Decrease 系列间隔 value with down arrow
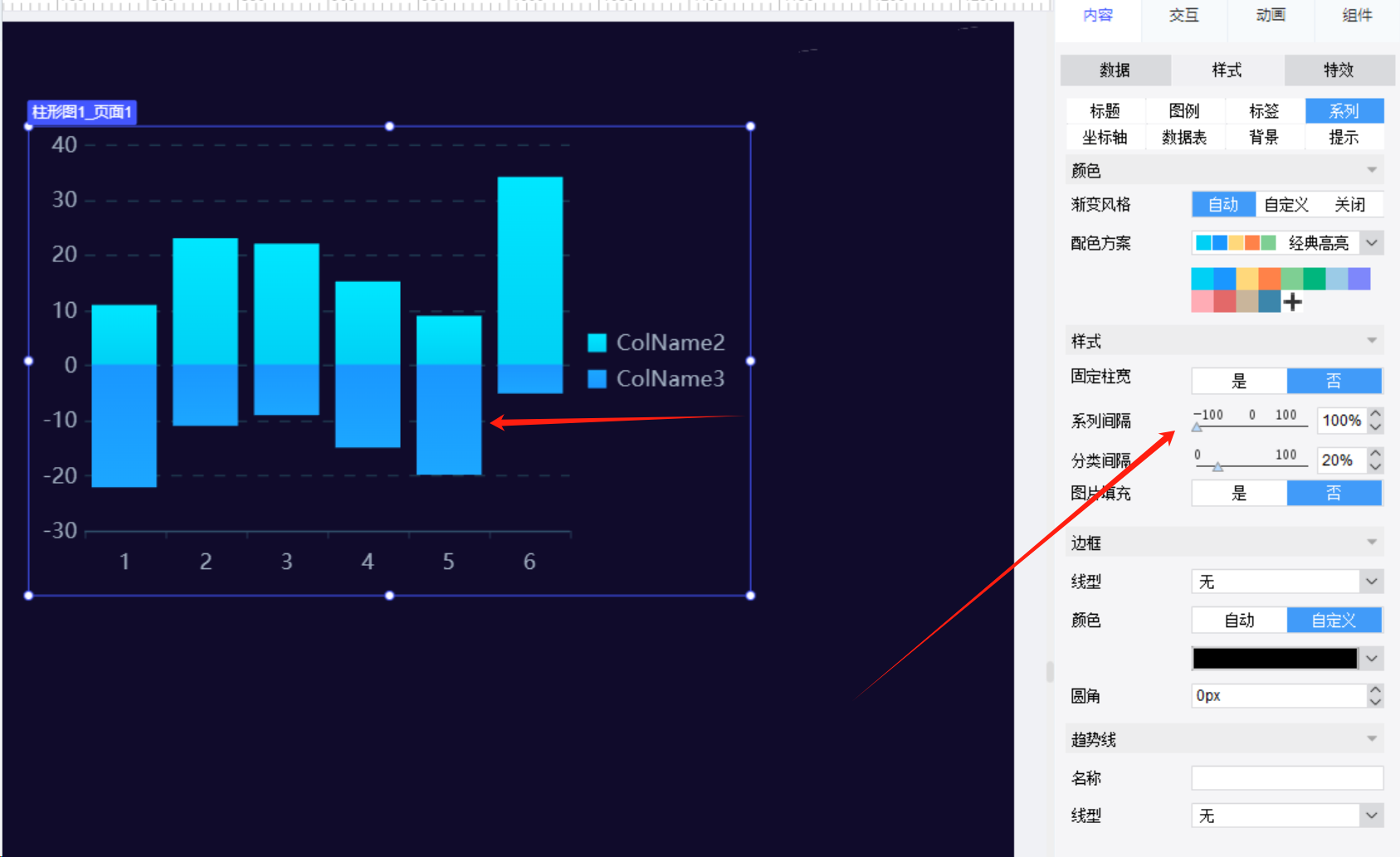The width and height of the screenshot is (1400, 857). (x=1376, y=427)
